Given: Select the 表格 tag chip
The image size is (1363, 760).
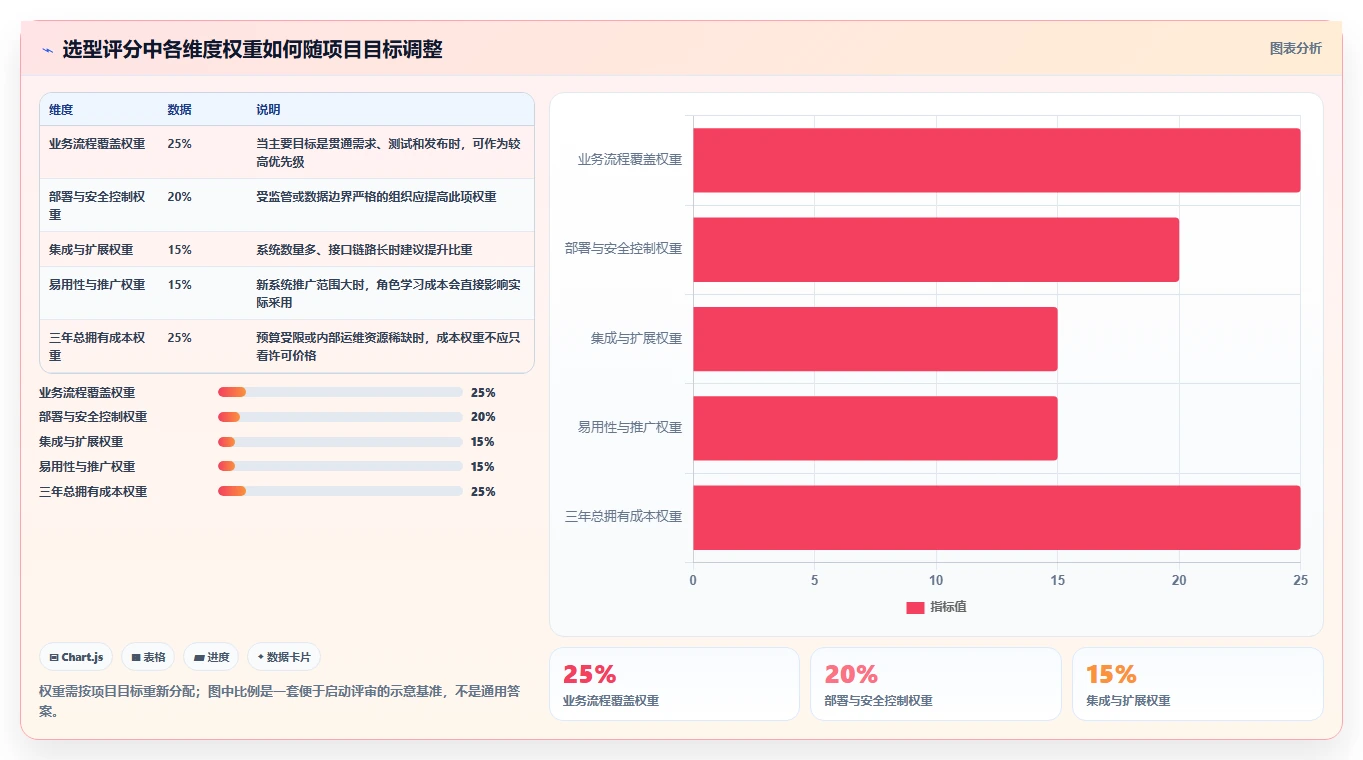Looking at the screenshot, I should [x=148, y=657].
